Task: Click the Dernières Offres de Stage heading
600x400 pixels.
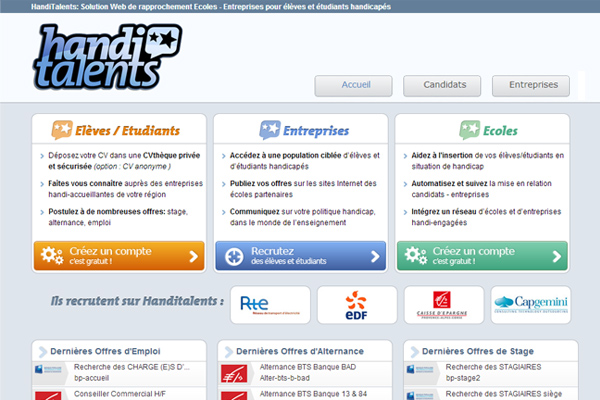Action: pos(478,351)
